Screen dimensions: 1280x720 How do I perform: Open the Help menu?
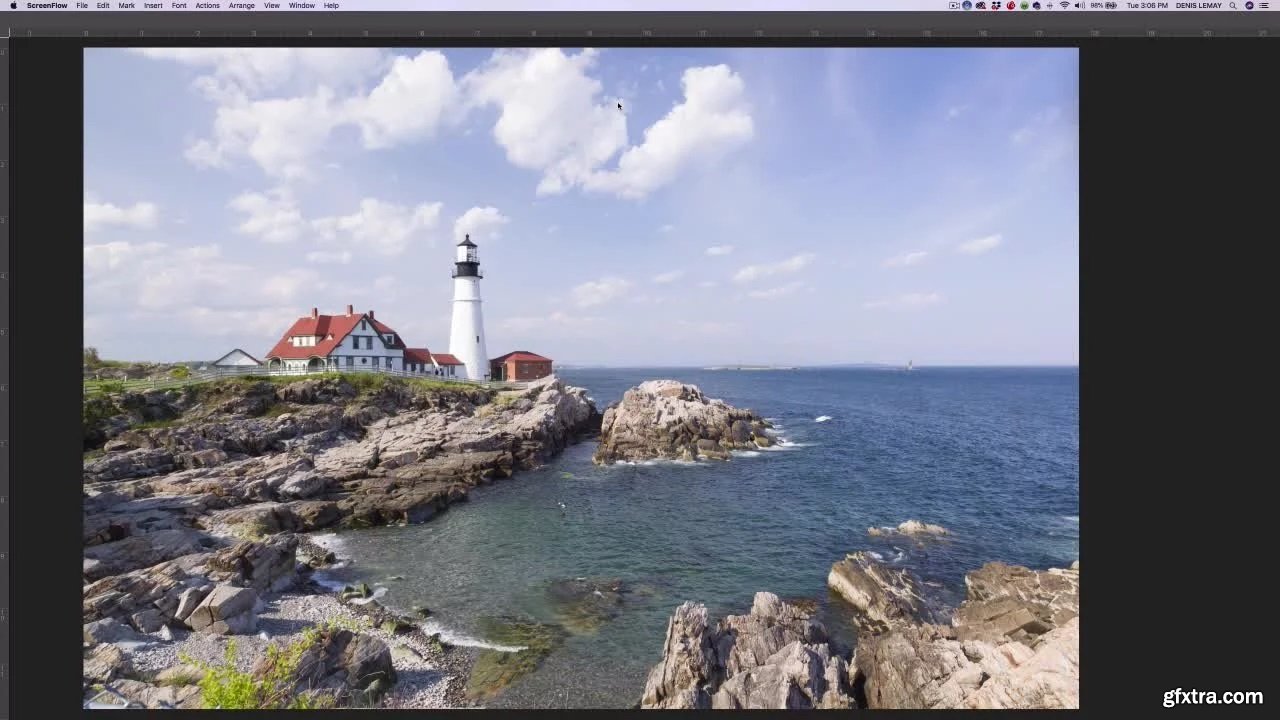point(331,5)
